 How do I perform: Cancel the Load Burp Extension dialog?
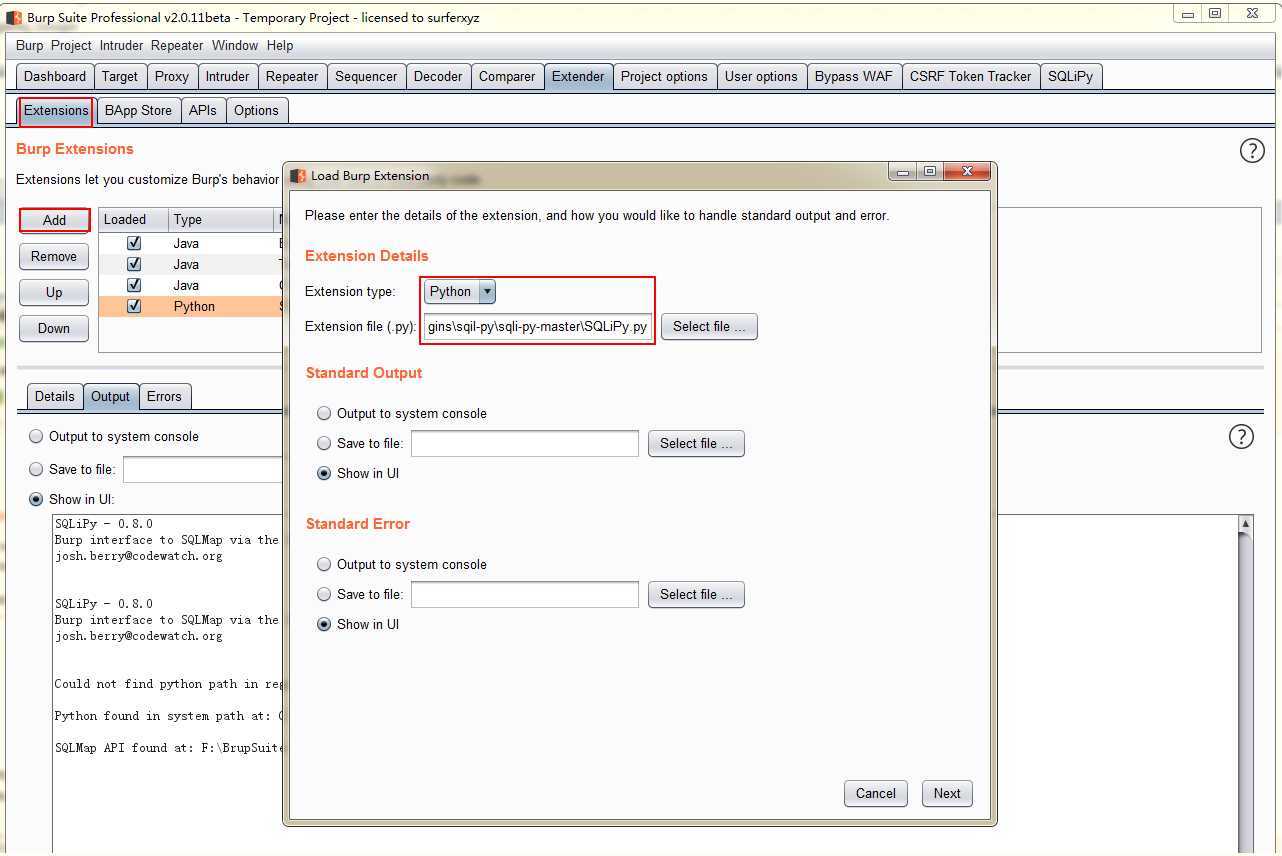[876, 793]
